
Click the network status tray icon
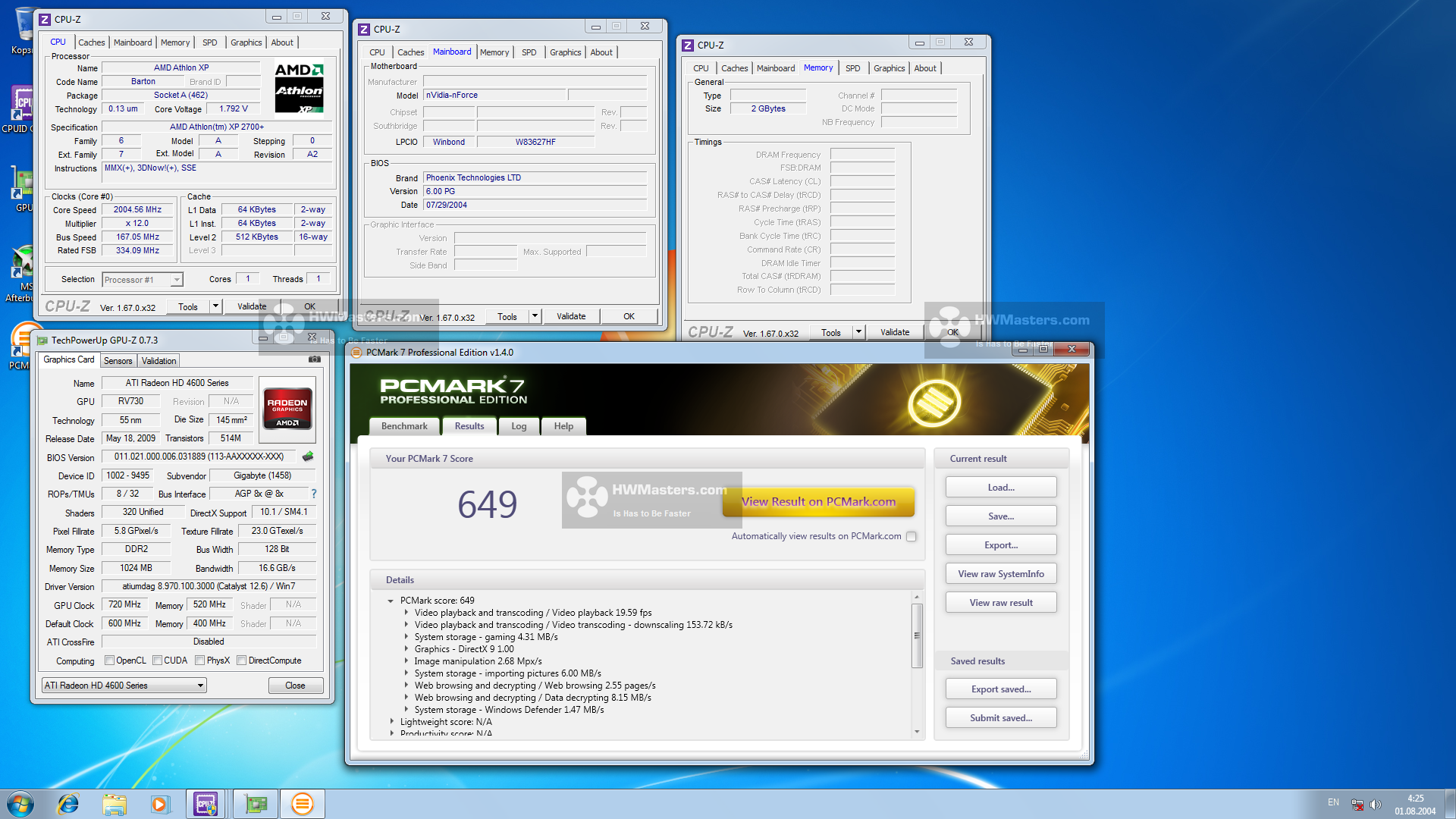(x=1357, y=804)
